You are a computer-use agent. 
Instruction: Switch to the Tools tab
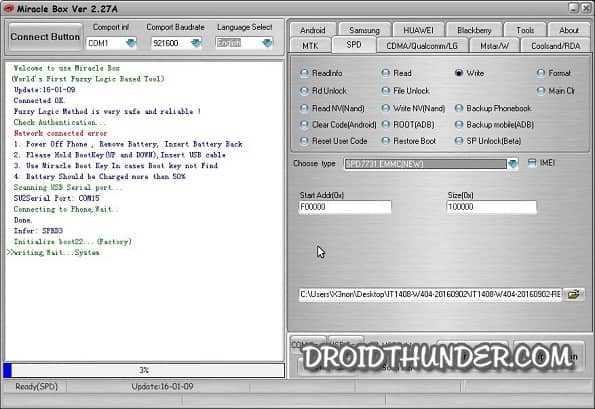click(x=525, y=30)
